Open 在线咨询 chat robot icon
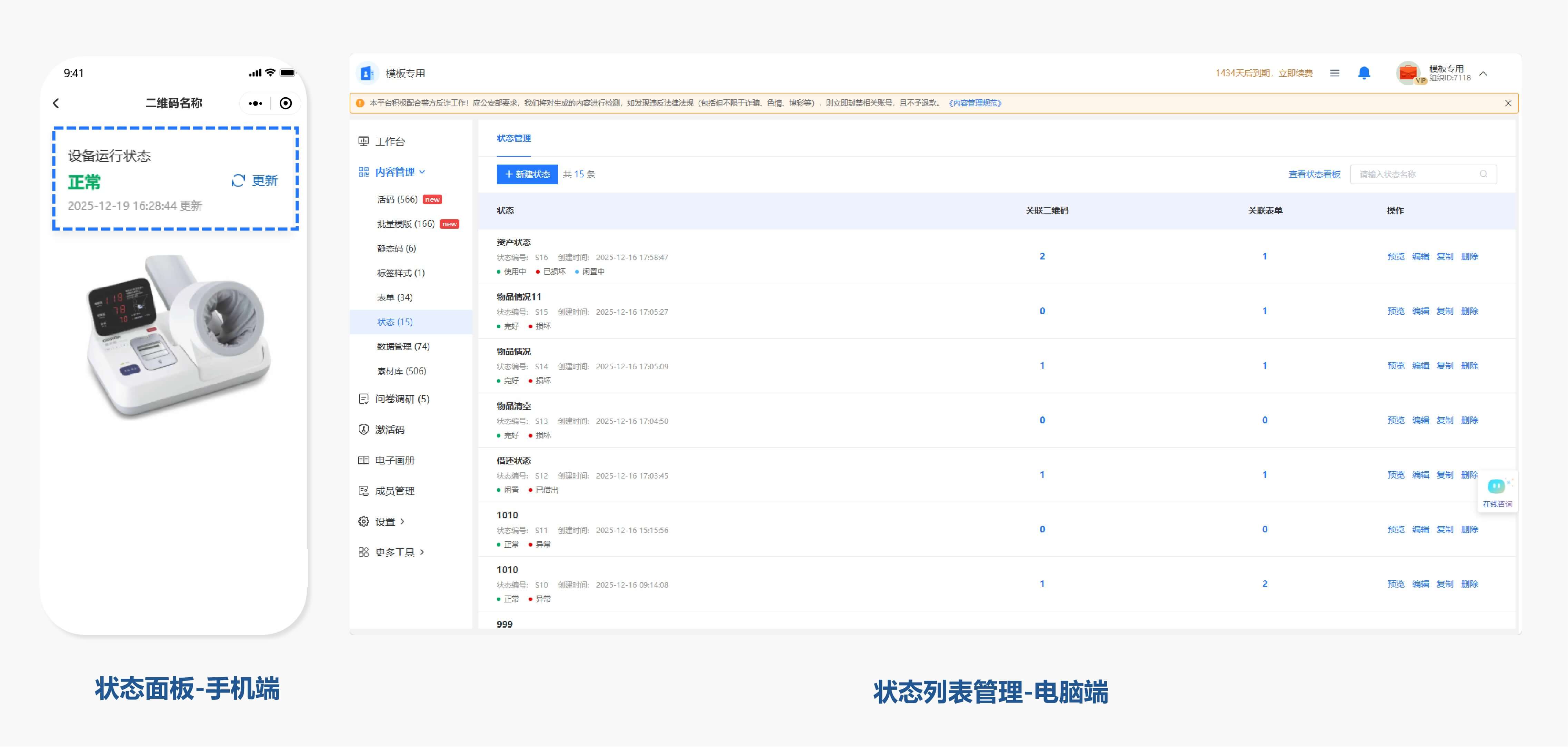The width and height of the screenshot is (1568, 747). tap(1496, 486)
